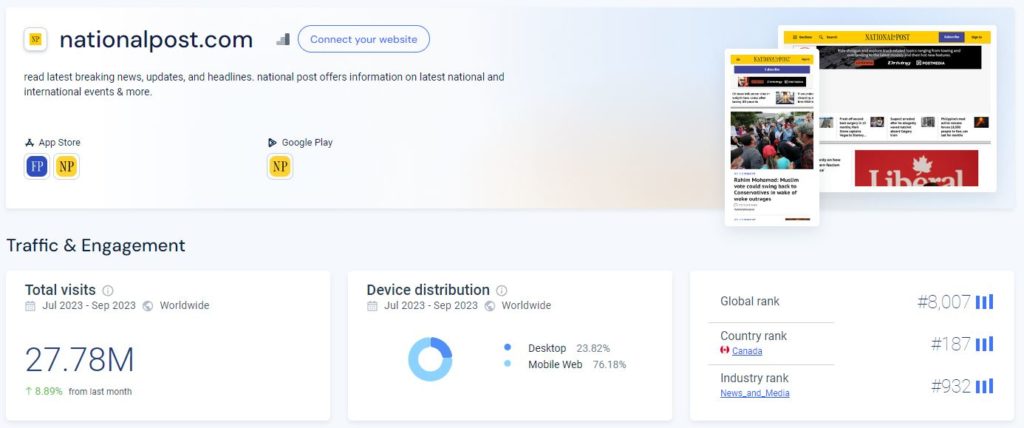
Task: Click the App Store logo icon
Action: 29,142
